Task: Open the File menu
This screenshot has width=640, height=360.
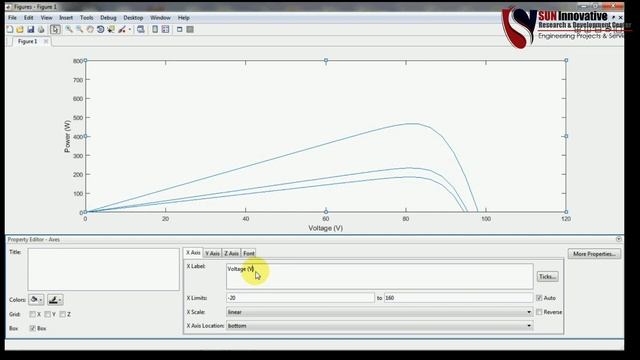Action: click(x=12, y=18)
